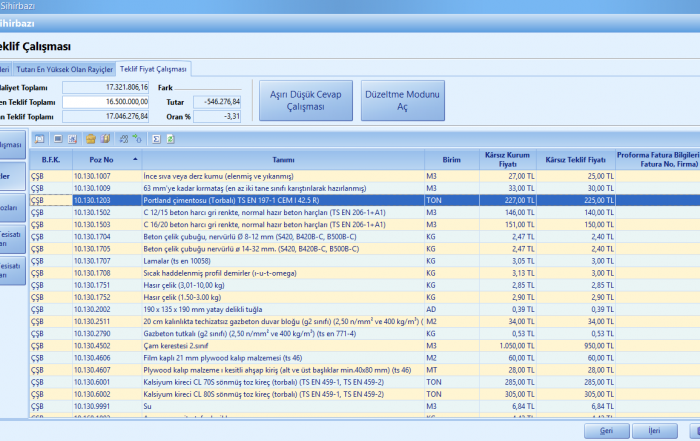Click the İleri button

pos(655,430)
